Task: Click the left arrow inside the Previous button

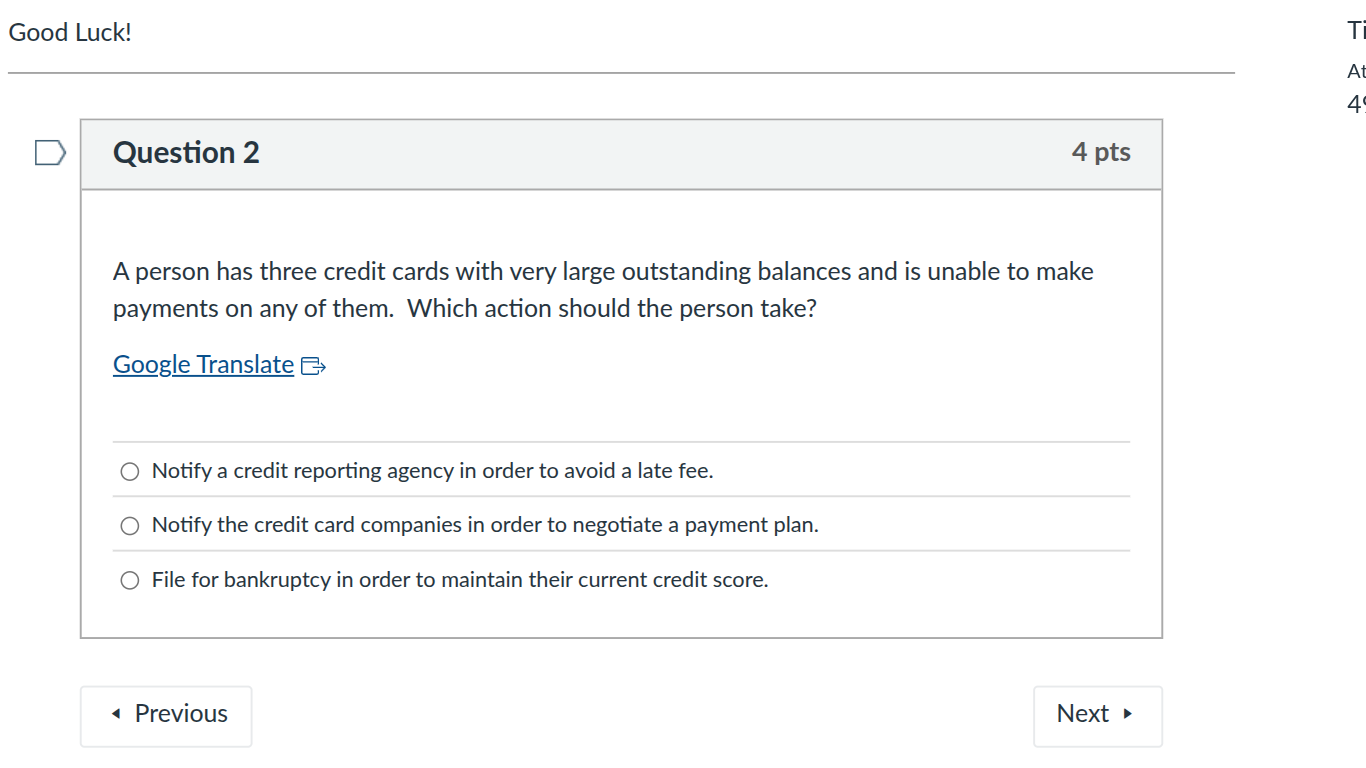Action: [114, 714]
